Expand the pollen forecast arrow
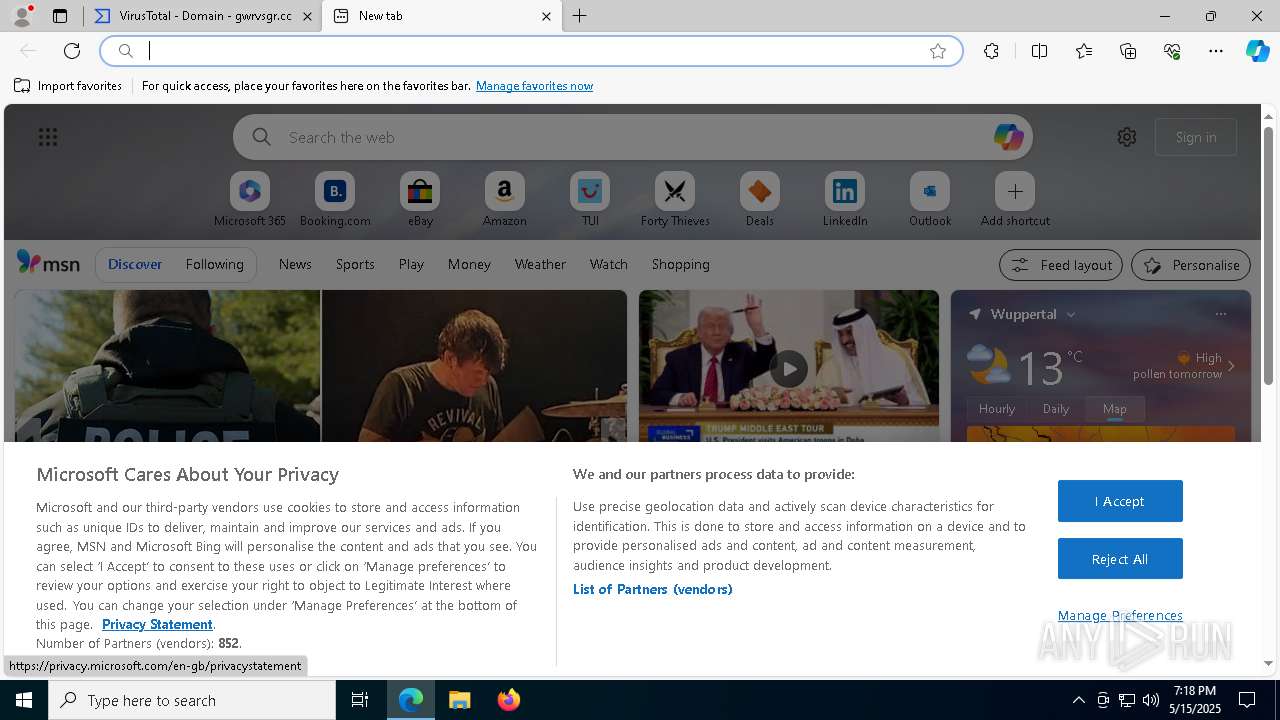Screen dimensions: 1280x720 pyautogui.click(x=1231, y=366)
